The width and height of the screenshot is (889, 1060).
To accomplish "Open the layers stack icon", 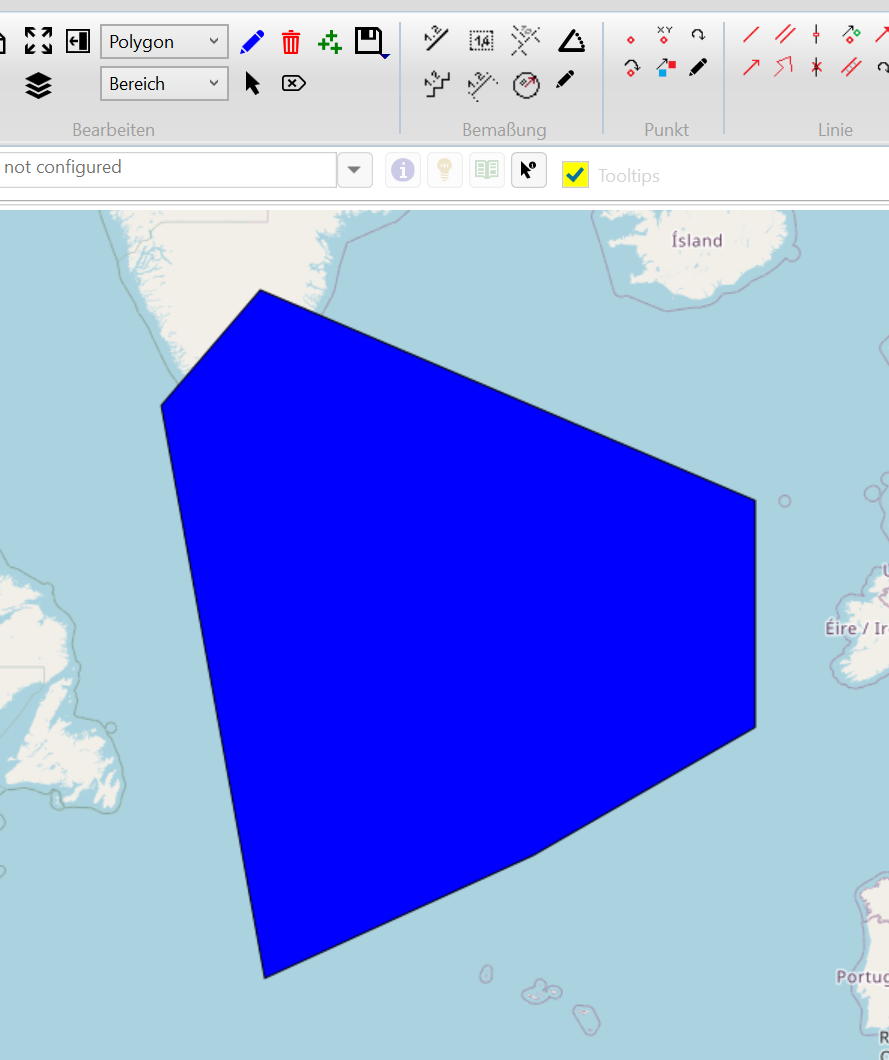I will point(39,85).
